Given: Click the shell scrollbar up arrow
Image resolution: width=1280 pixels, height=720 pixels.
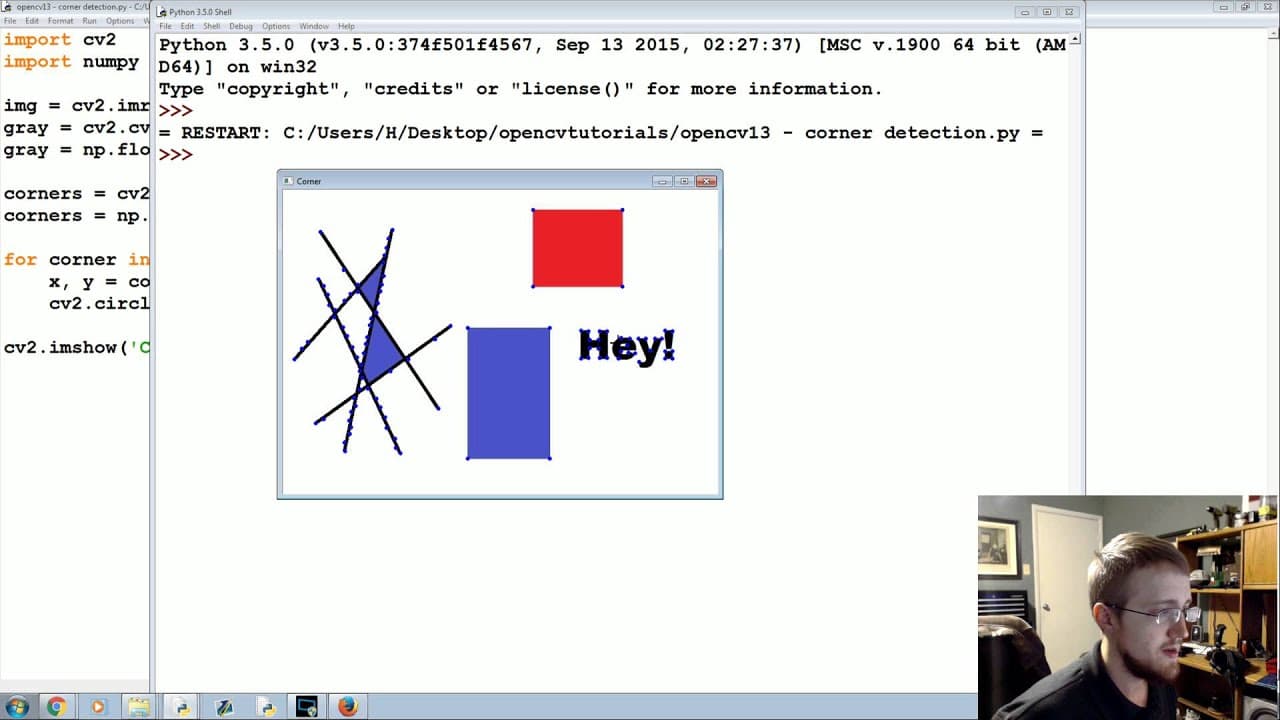Looking at the screenshot, I should point(1076,40).
